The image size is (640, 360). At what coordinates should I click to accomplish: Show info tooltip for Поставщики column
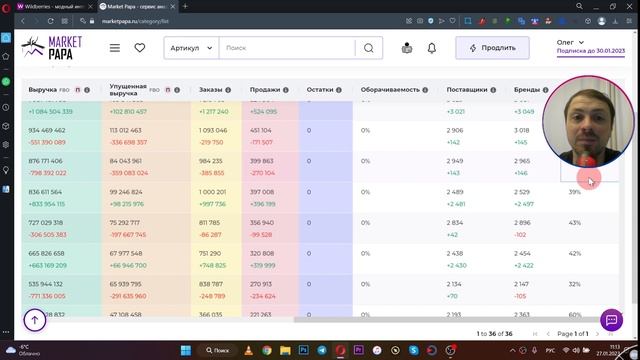[493, 90]
